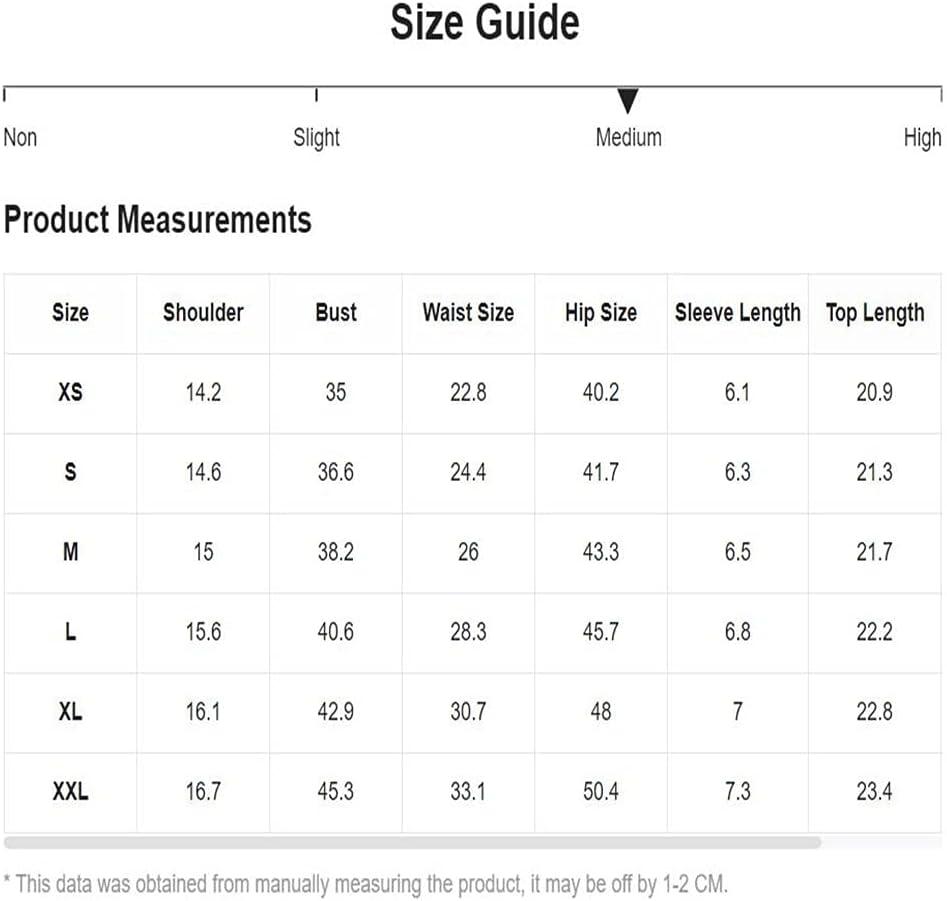The image size is (947, 901).
Task: Click the L row bust value 40.6
Action: click(x=336, y=632)
